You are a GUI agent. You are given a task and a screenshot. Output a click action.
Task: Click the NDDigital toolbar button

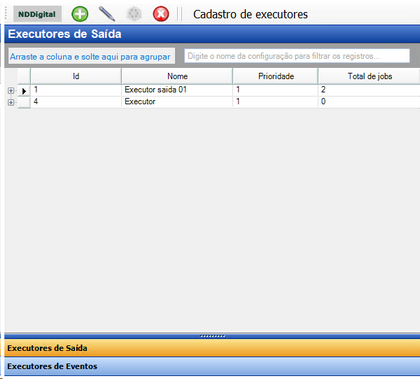pos(37,14)
